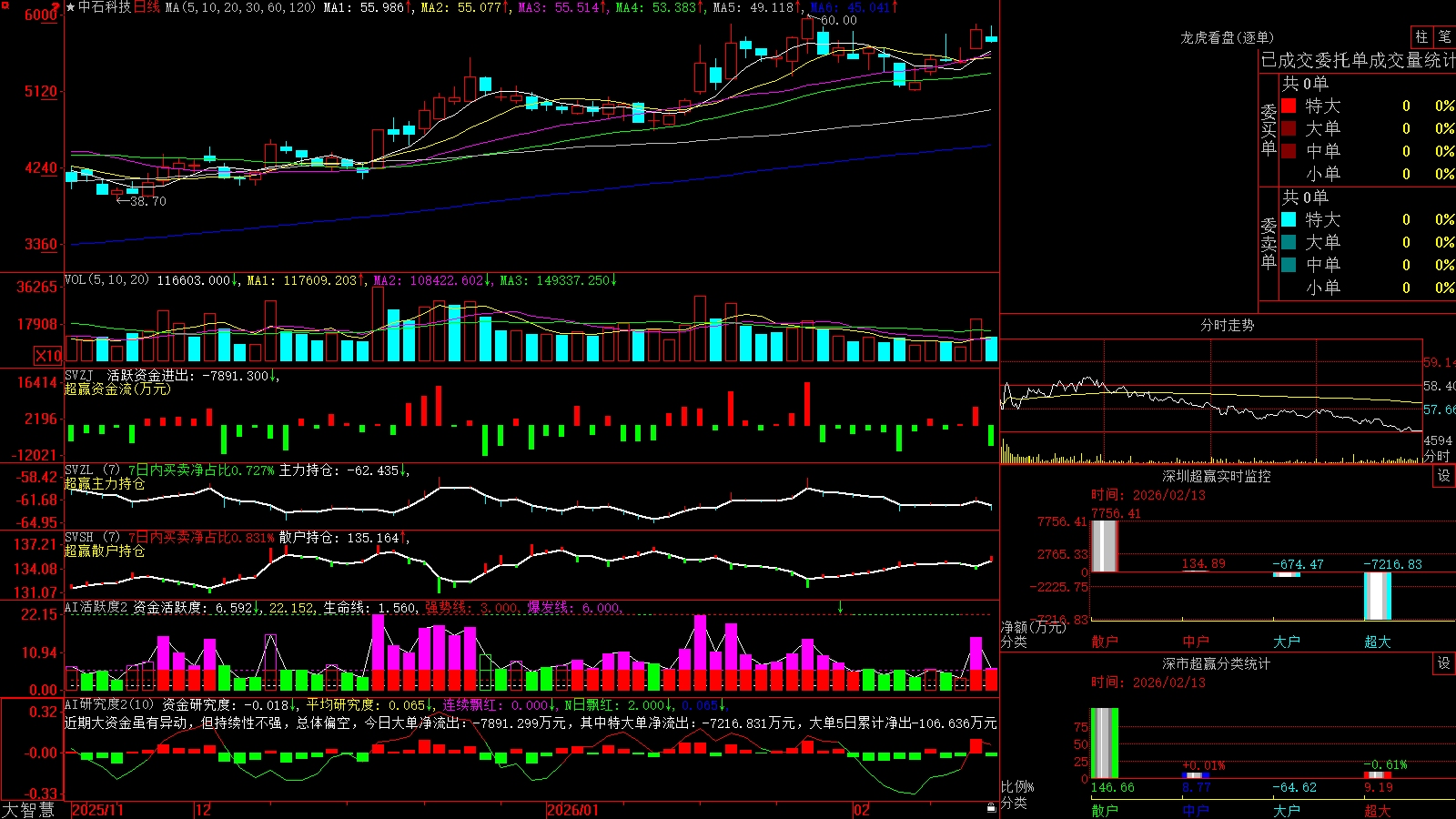
Task: Click the 中石科技 stock name
Action: pos(105,7)
